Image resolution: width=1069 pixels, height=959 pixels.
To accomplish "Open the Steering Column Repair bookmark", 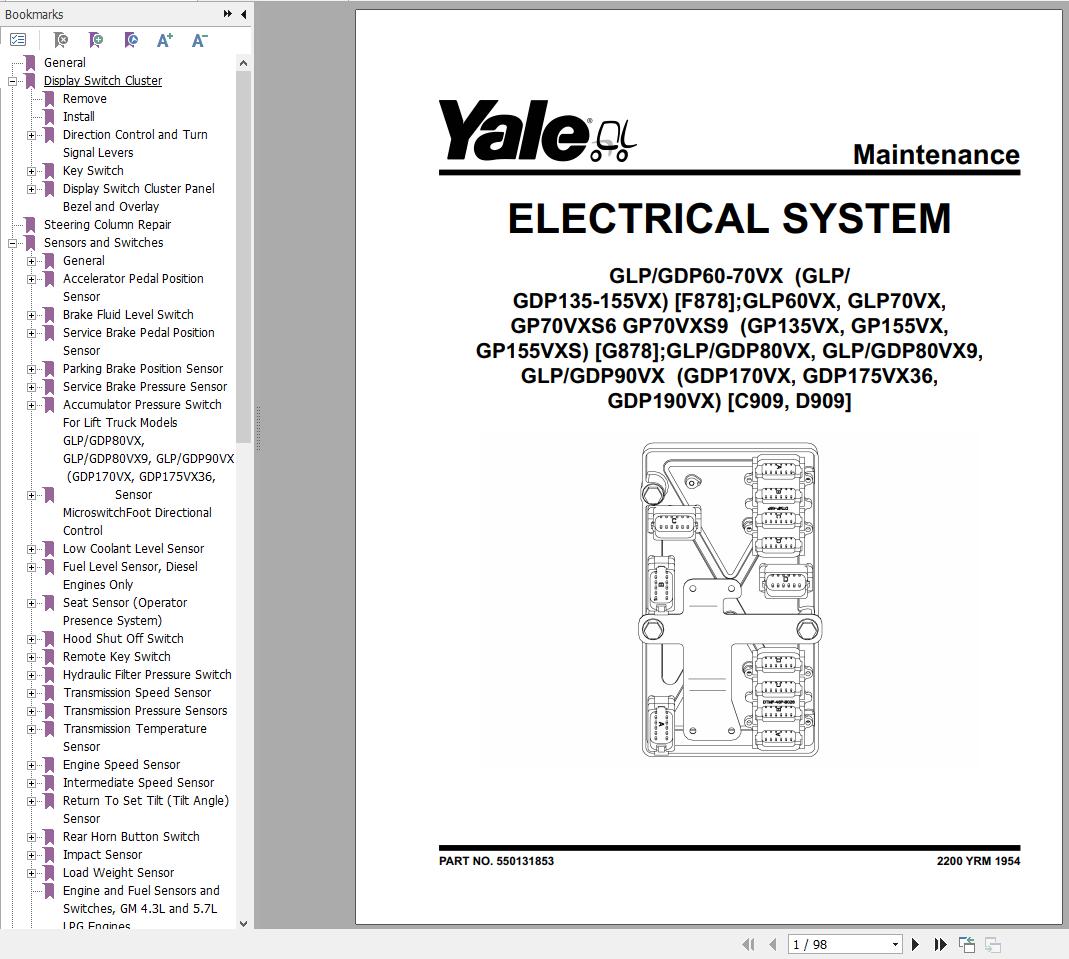I will (107, 225).
